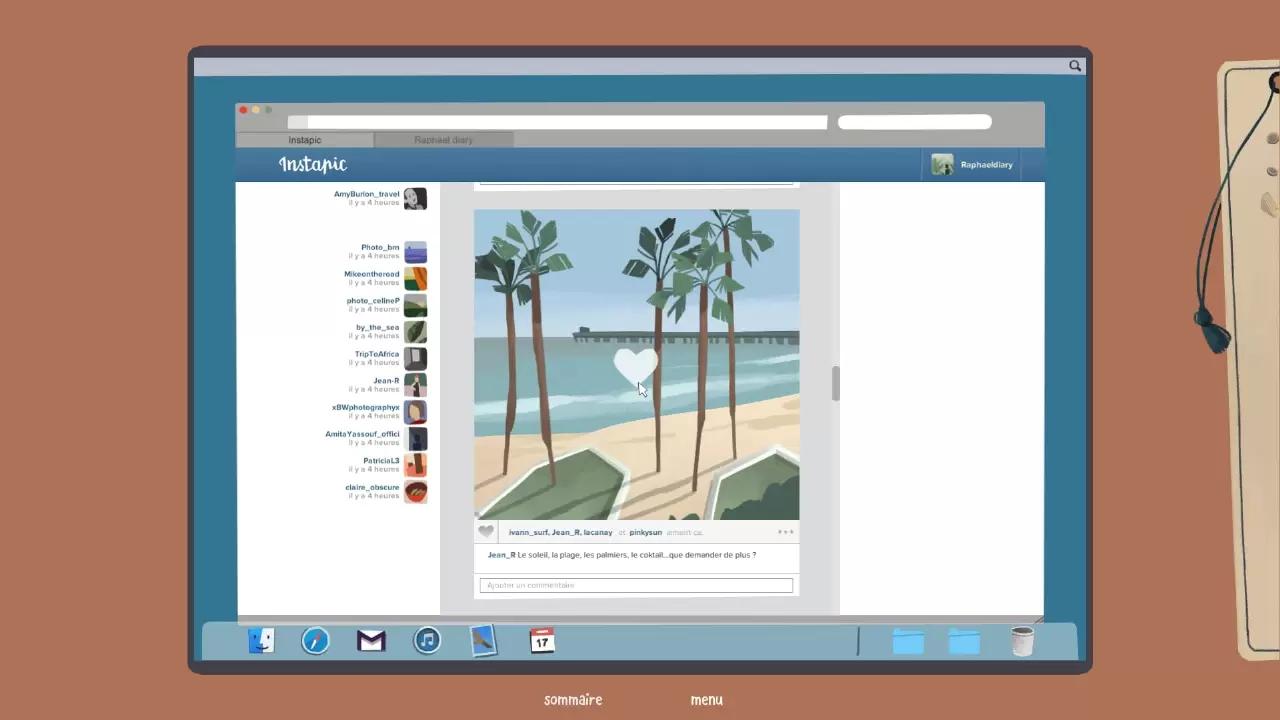This screenshot has height=720, width=1280.
Task: Launch the Safari compass icon in the dock
Action: click(x=316, y=641)
